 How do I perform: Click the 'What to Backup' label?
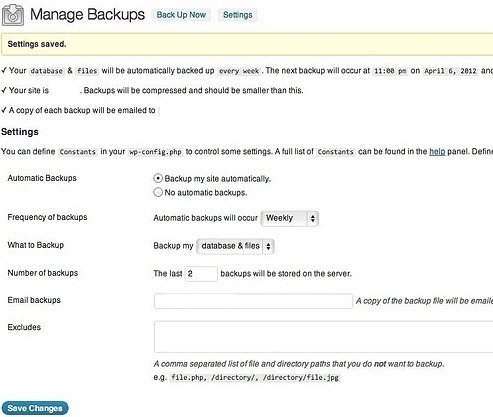click(36, 245)
